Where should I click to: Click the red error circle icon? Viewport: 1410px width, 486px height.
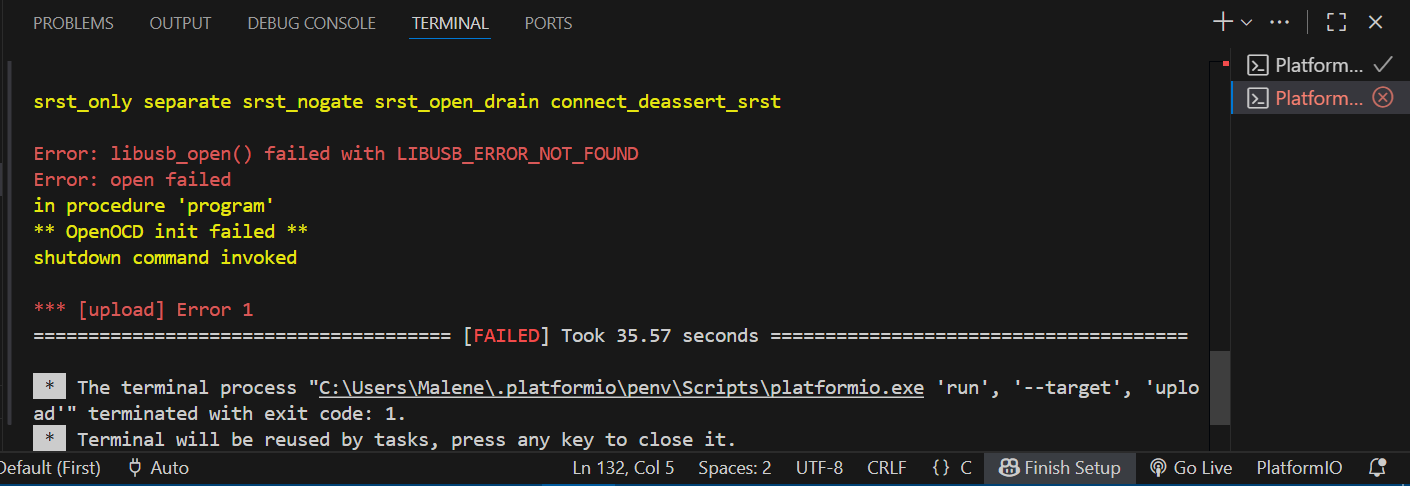click(1382, 97)
